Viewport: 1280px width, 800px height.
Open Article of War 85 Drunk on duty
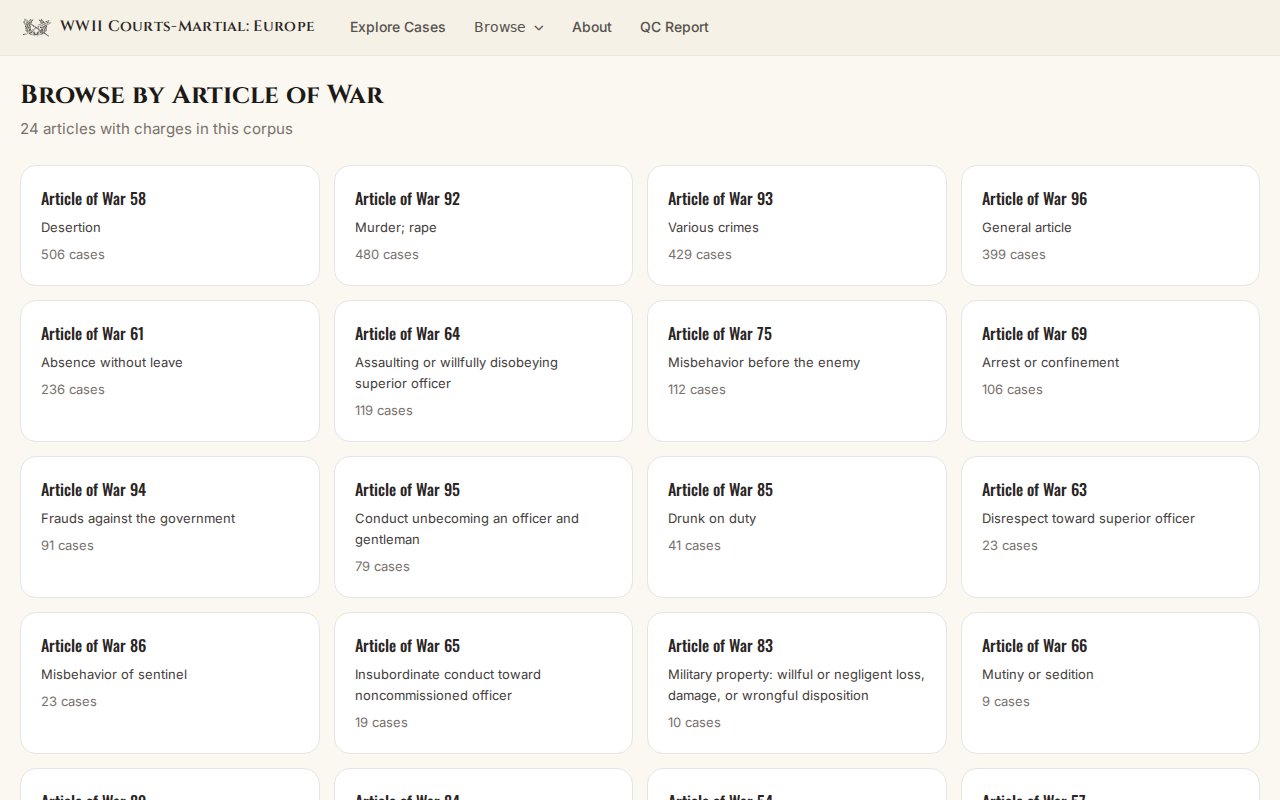797,527
